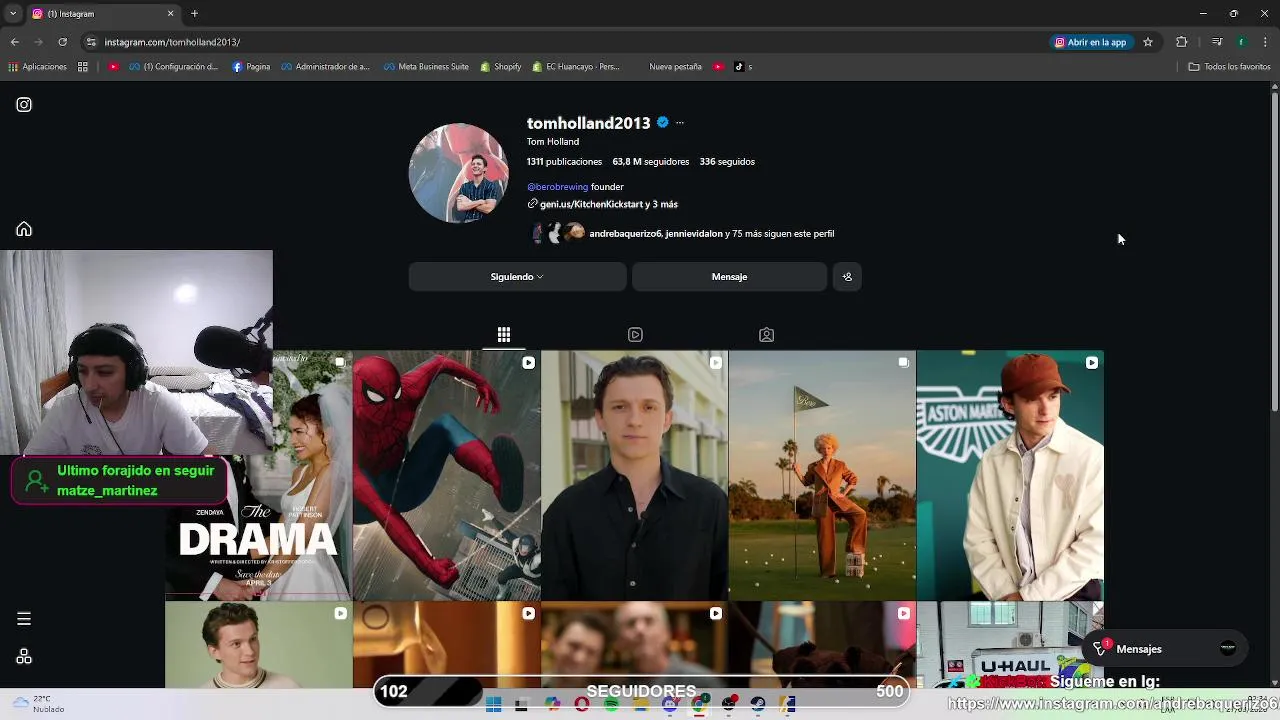1280x720 pixels.
Task: Open Meta Business Suite bookmark
Action: [x=426, y=67]
